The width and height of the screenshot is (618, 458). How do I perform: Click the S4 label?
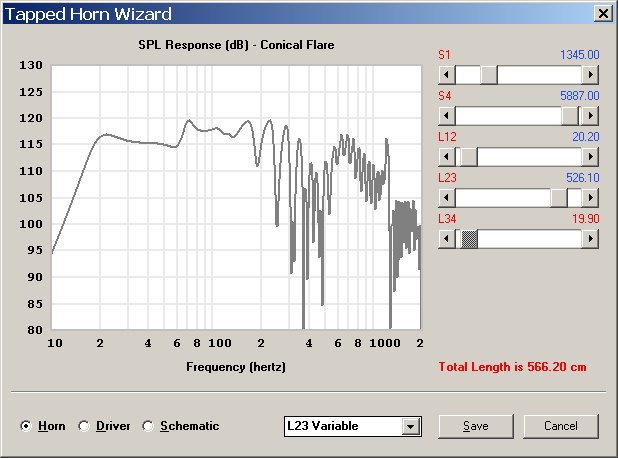[445, 96]
